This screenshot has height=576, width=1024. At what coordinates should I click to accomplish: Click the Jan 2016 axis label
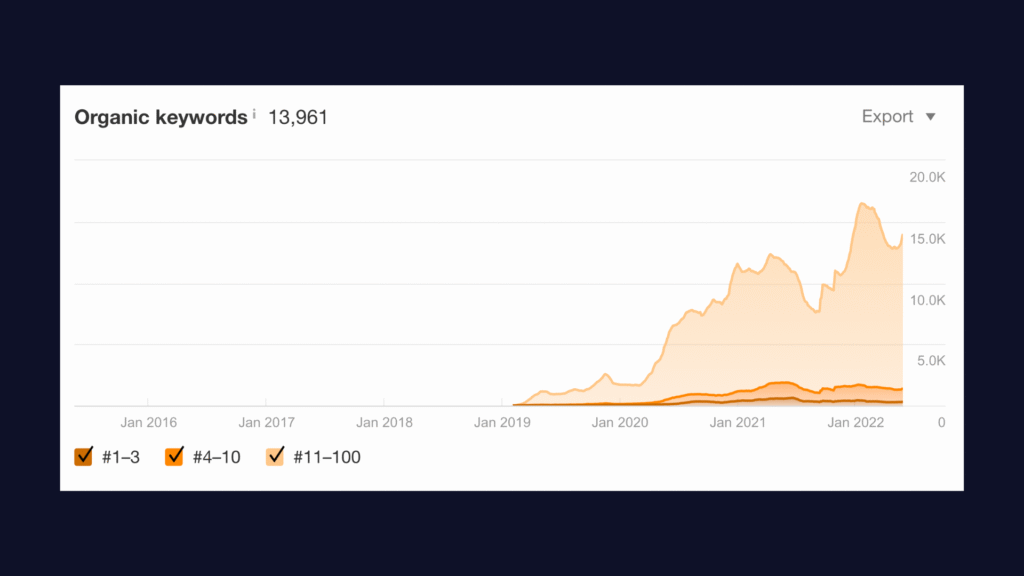click(x=148, y=423)
